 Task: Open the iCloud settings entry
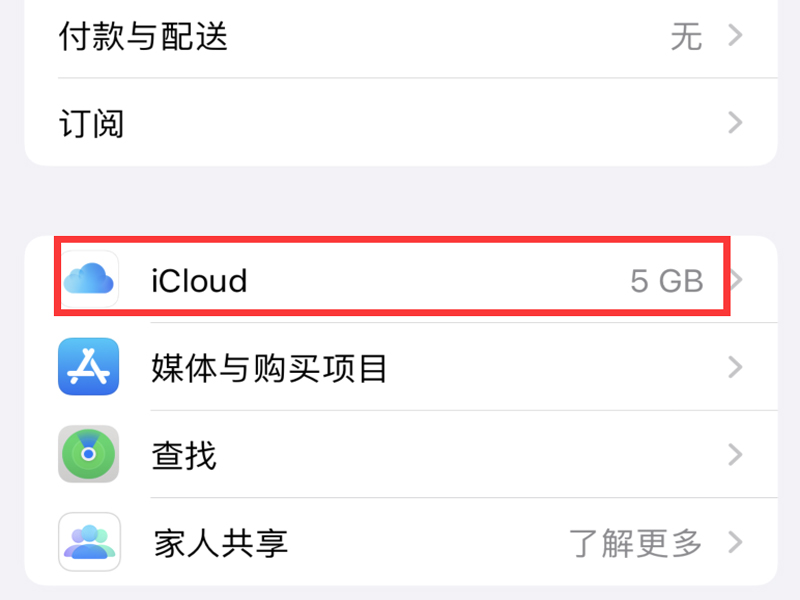199,280
